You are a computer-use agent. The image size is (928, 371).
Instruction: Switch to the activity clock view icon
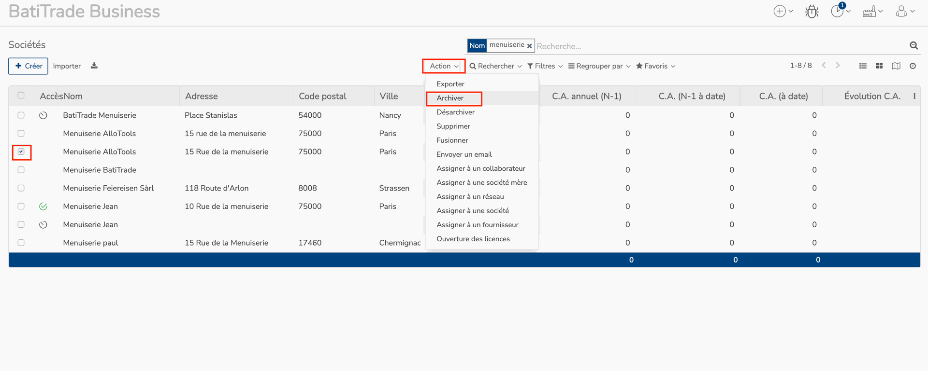(913, 66)
